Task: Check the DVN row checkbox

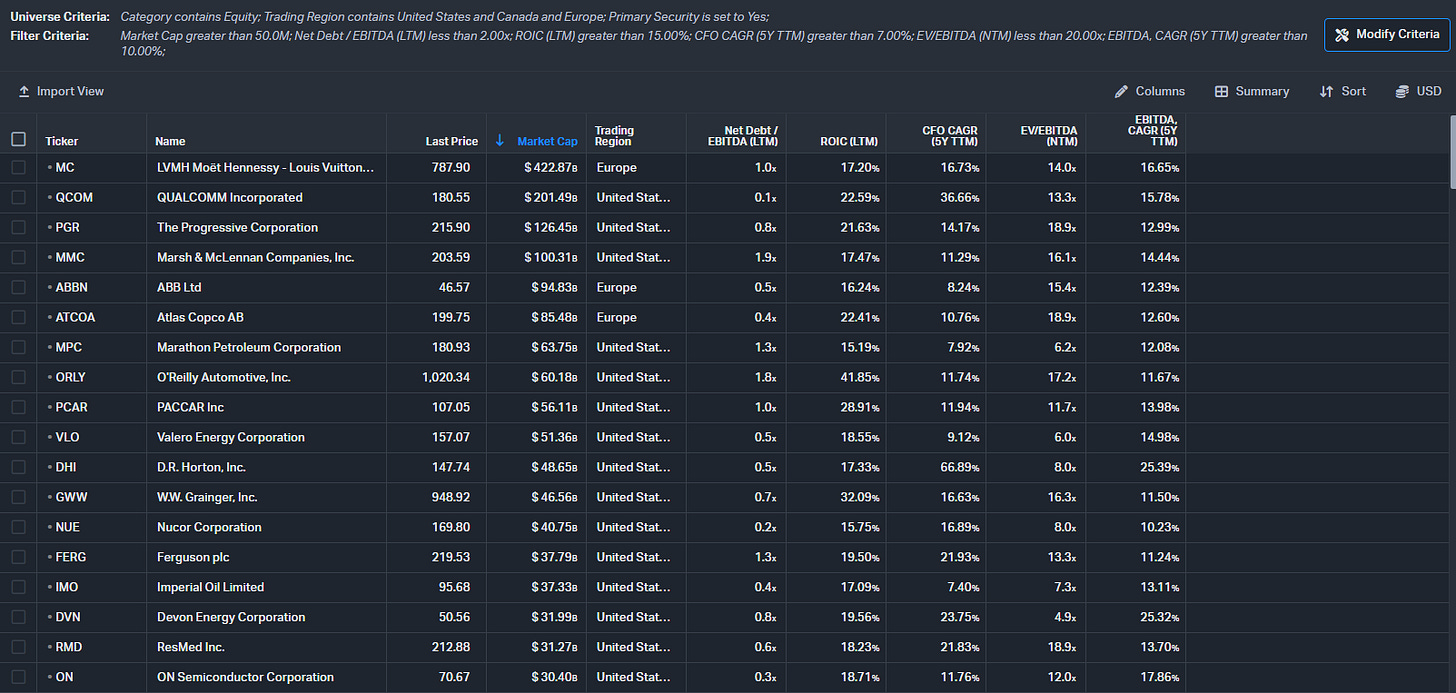Action: click(18, 618)
